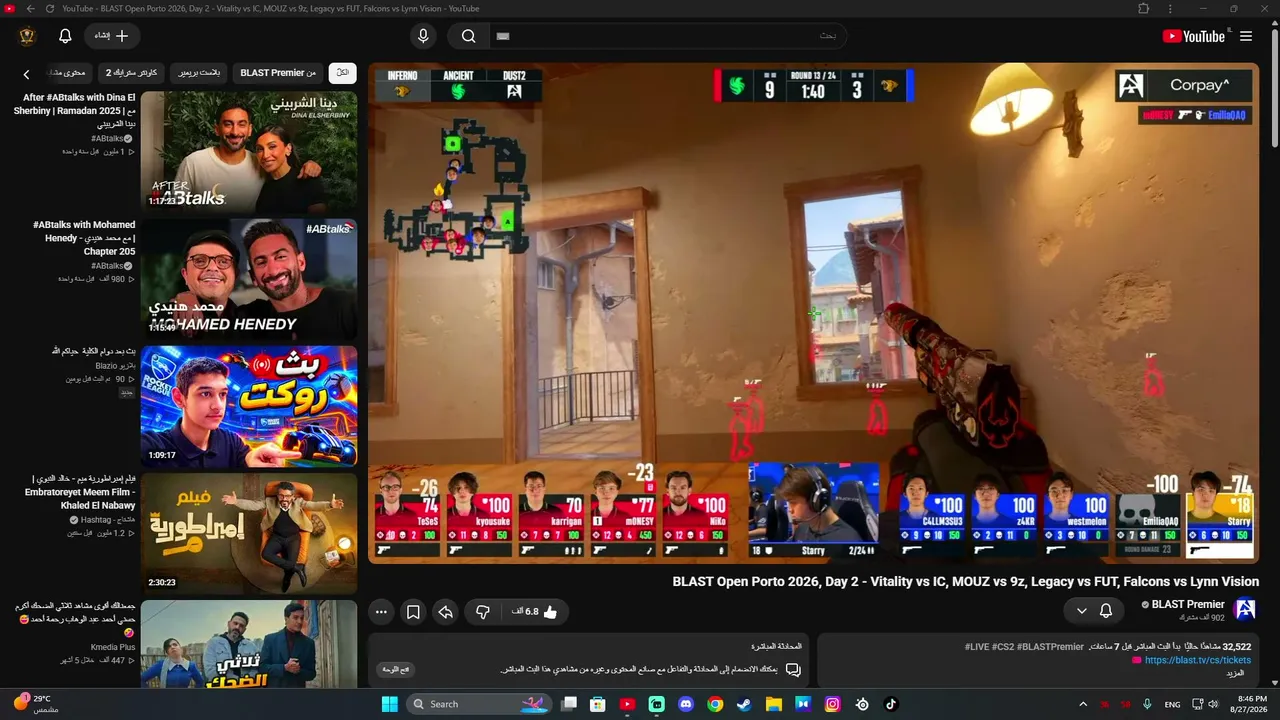Image resolution: width=1280 pixels, height=720 pixels.
Task: Open YouTube from the taskbar
Action: pos(627,704)
